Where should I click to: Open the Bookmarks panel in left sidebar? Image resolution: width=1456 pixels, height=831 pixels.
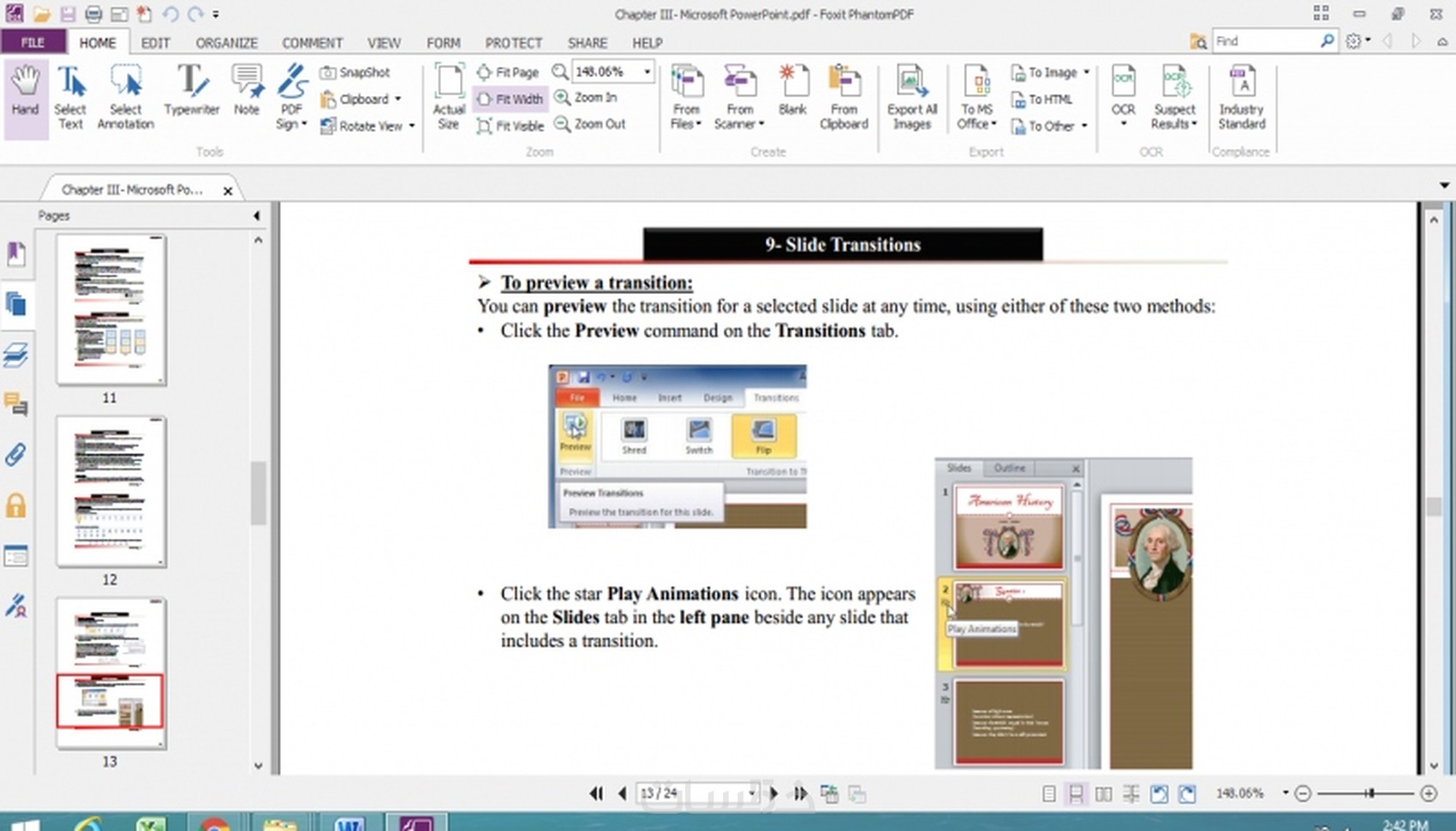tap(16, 254)
